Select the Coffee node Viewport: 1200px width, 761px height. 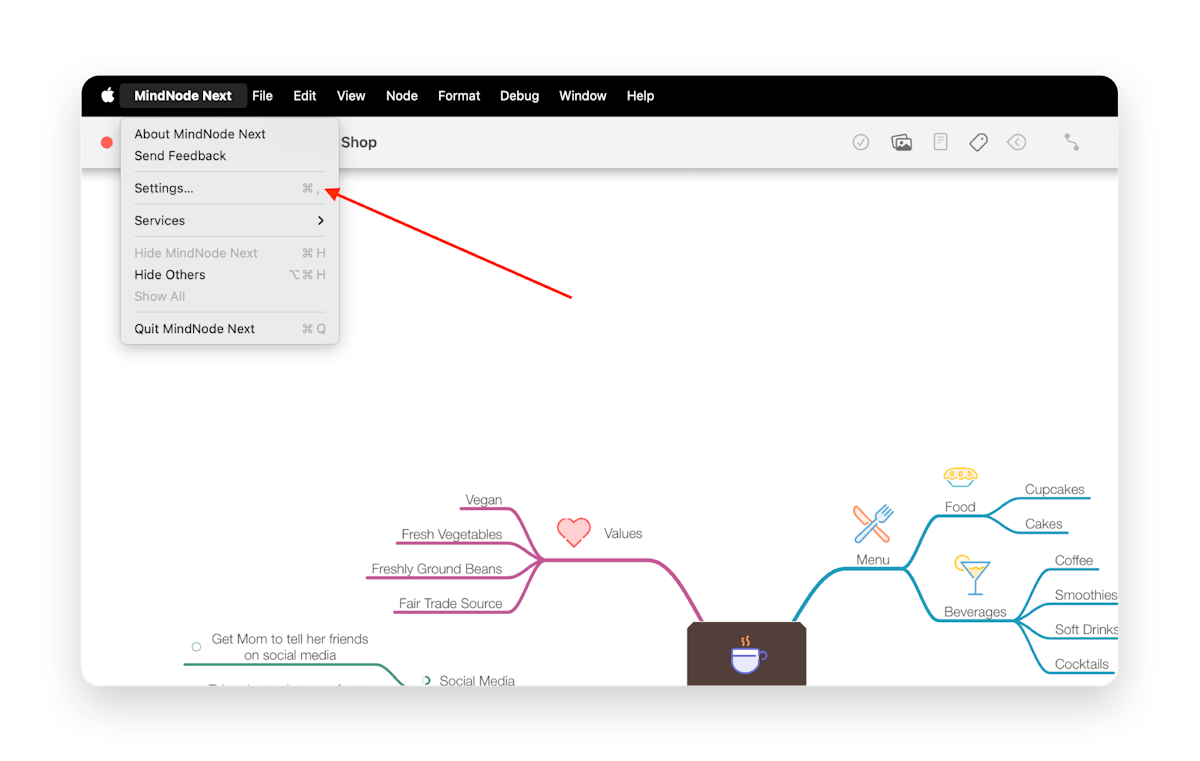(x=1074, y=560)
